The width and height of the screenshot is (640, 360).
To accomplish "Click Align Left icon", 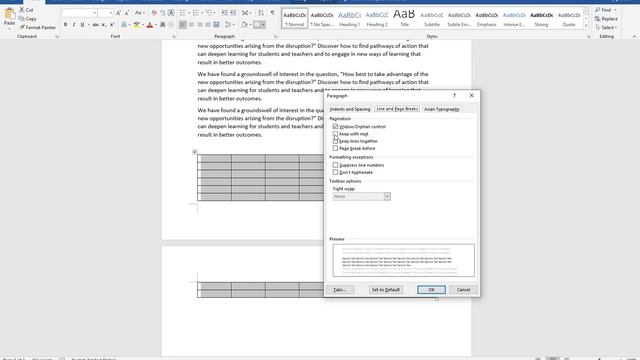I will [x=183, y=25].
